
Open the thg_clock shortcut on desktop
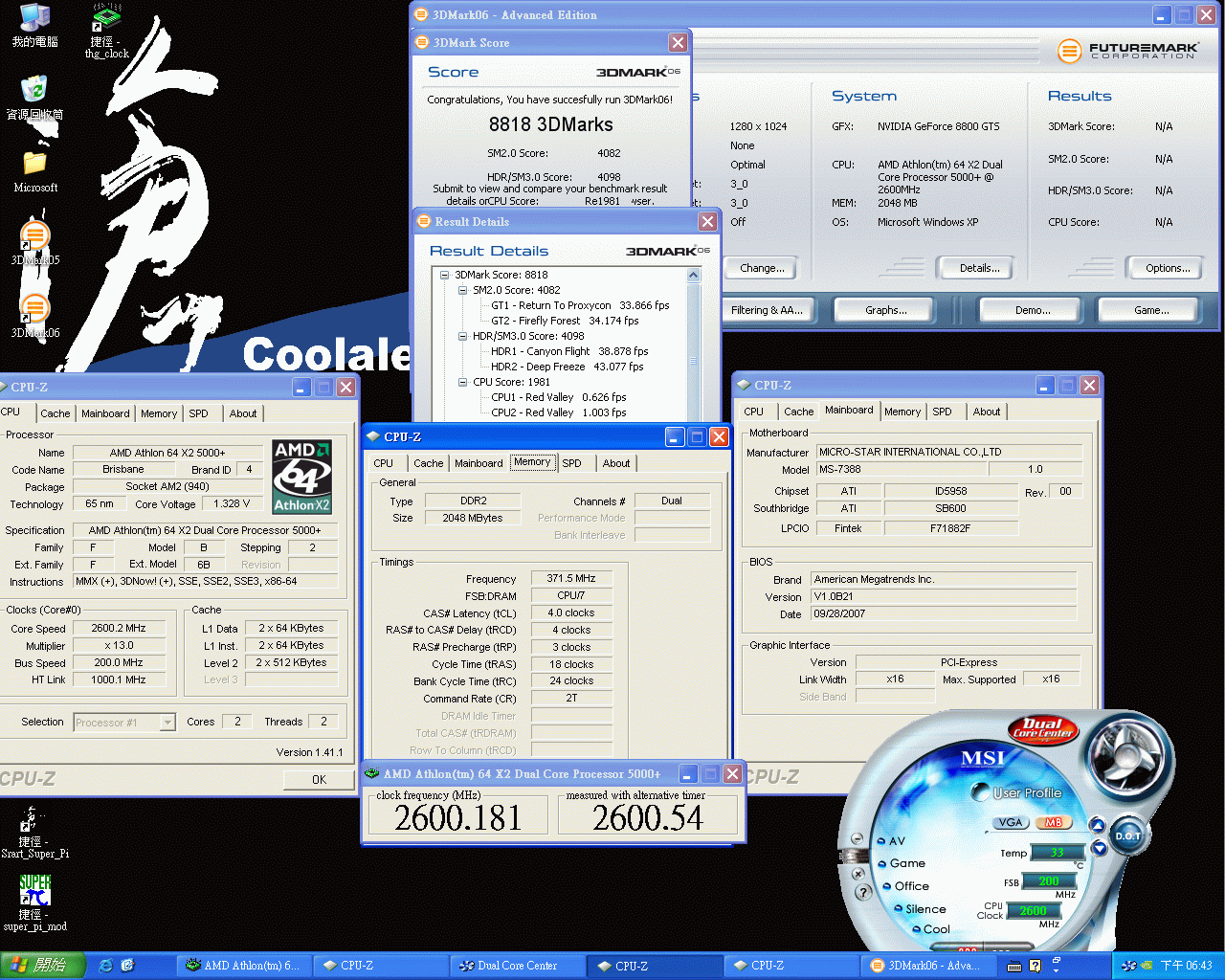pos(106,31)
